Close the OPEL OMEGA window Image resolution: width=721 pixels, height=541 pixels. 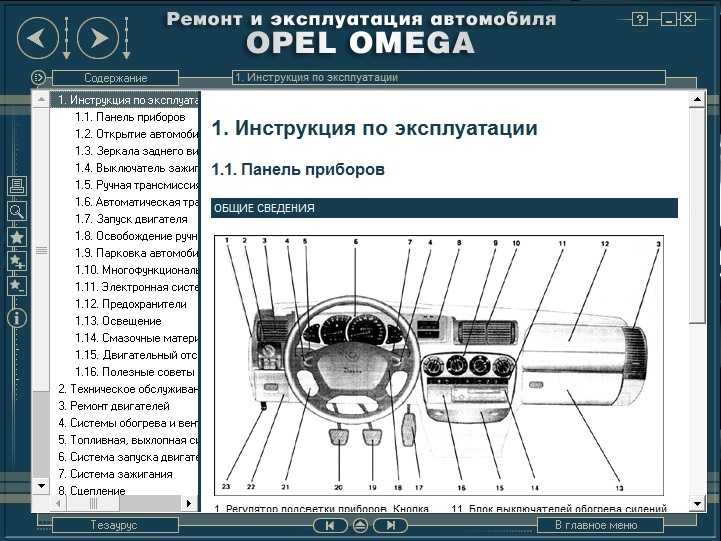pyautogui.click(x=688, y=19)
